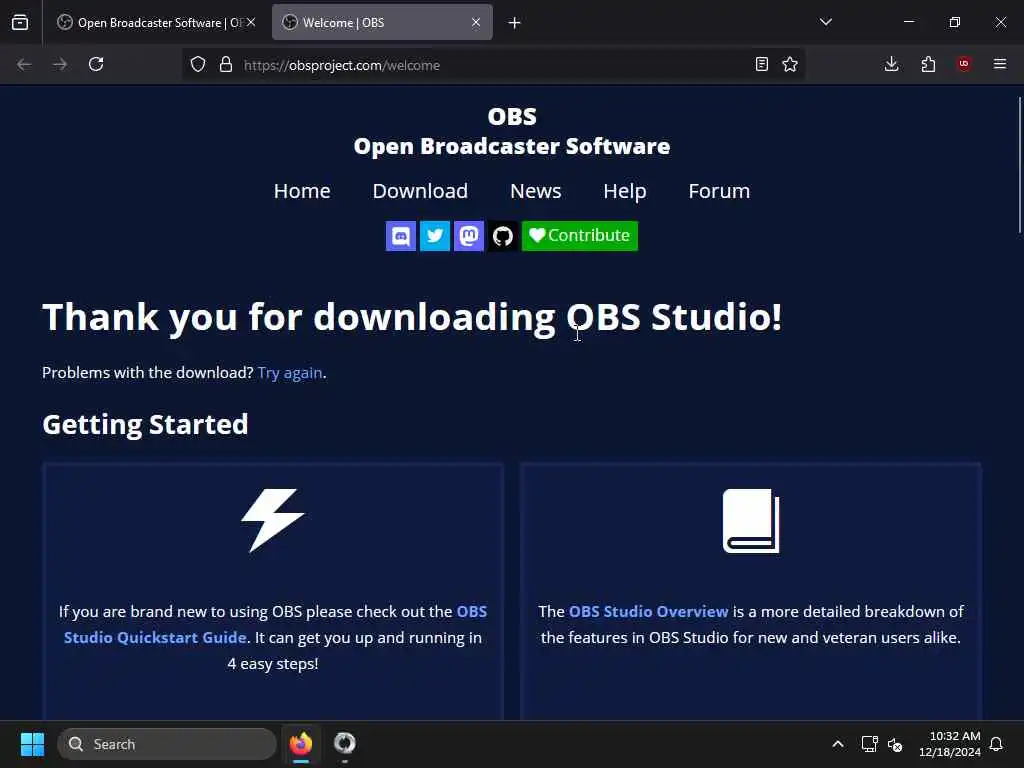Open the OBS Studio Quickstart Guide link
This screenshot has width=1024, height=768.
pos(275,624)
